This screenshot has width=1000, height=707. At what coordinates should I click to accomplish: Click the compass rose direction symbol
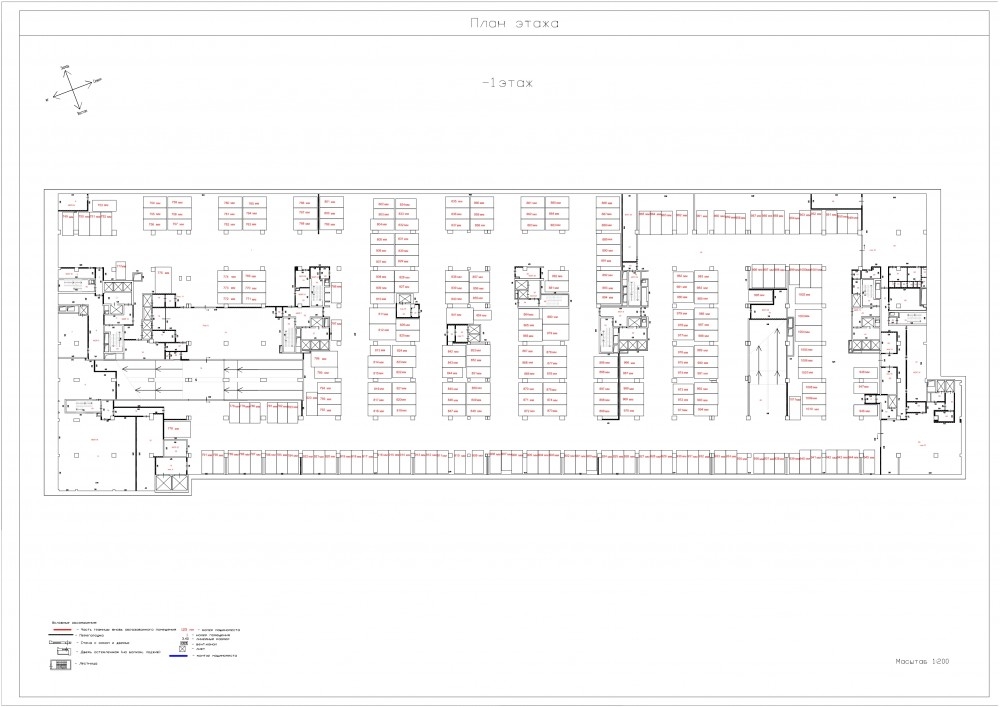click(x=71, y=89)
